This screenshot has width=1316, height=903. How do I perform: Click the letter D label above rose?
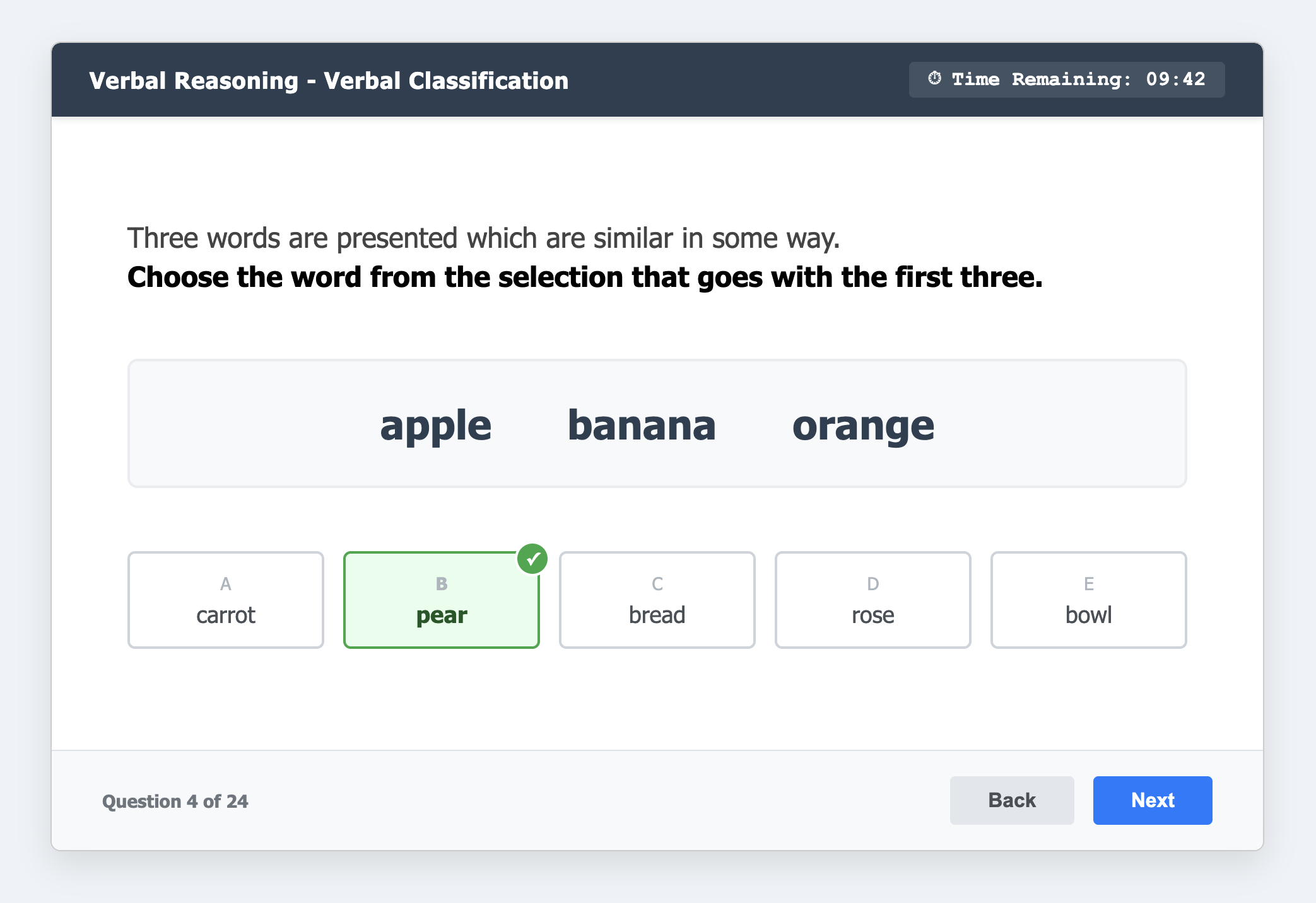(872, 584)
